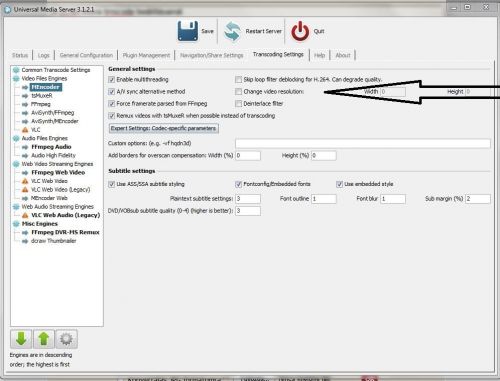Click the Save button label
This screenshot has height=381, width=500.
(x=207, y=31)
